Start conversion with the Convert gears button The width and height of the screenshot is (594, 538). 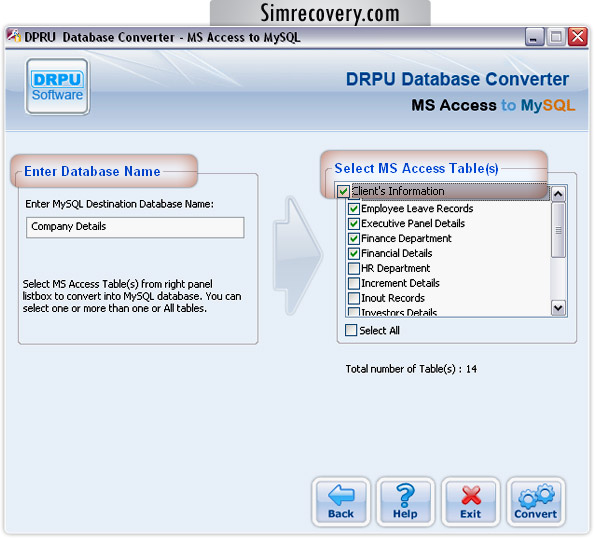tap(536, 502)
